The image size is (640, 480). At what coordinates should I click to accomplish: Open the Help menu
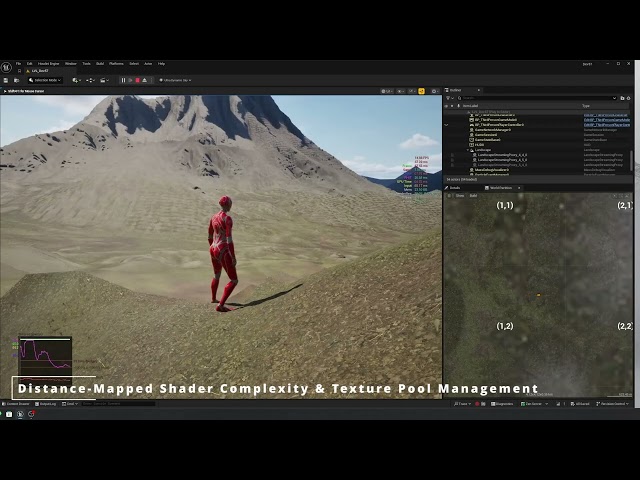coord(161,64)
